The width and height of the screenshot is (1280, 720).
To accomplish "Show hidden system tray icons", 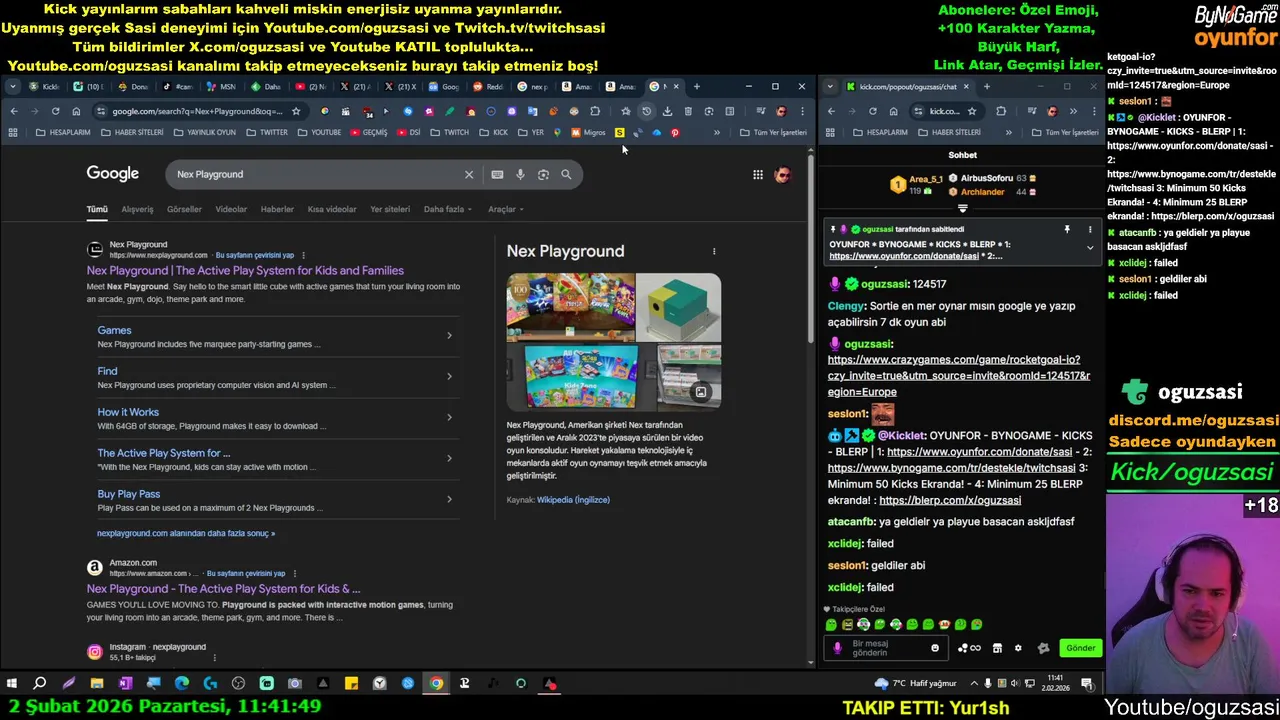I will 975,684.
